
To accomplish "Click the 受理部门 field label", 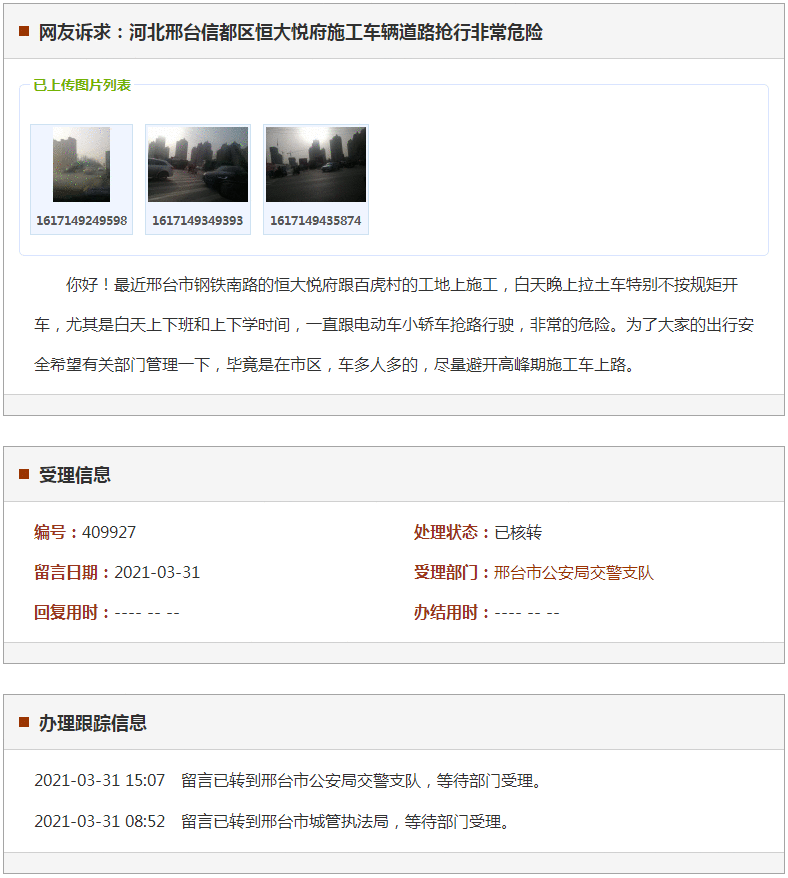I will pyautogui.click(x=451, y=573).
